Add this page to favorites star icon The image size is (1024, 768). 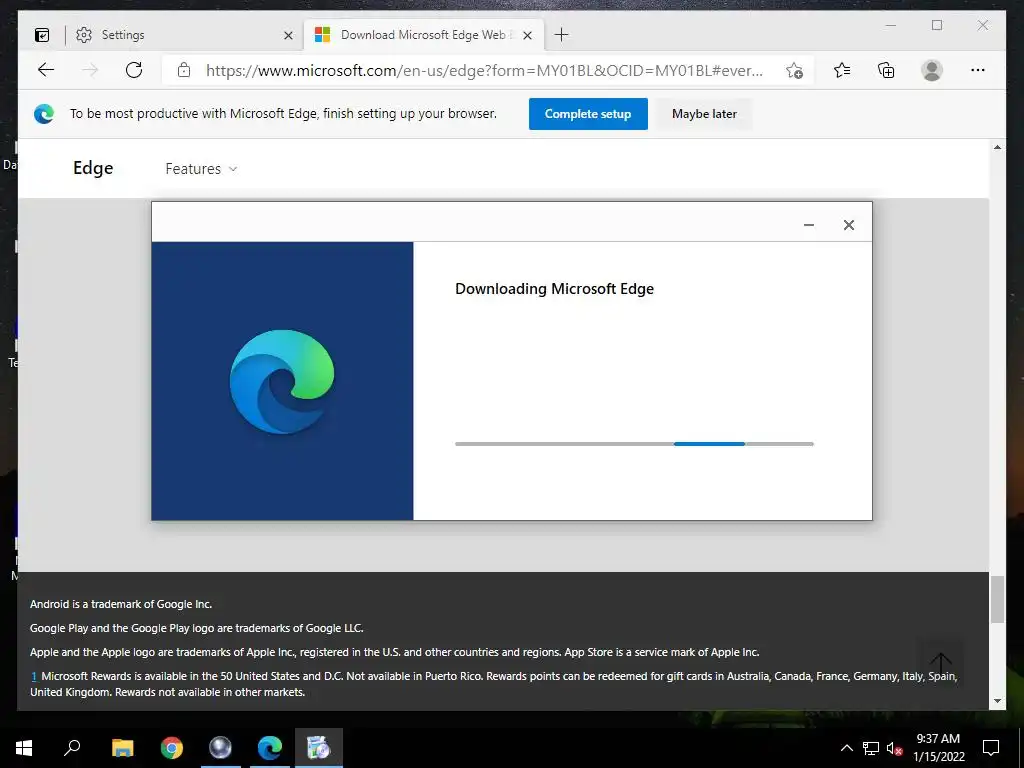[x=794, y=71]
